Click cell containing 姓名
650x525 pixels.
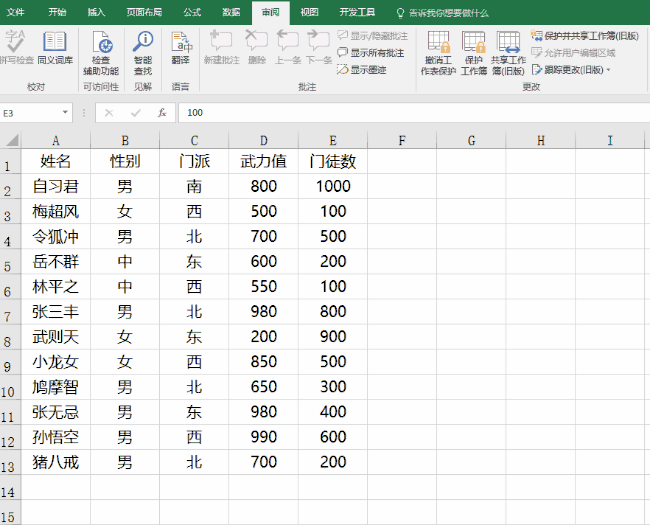(56, 161)
